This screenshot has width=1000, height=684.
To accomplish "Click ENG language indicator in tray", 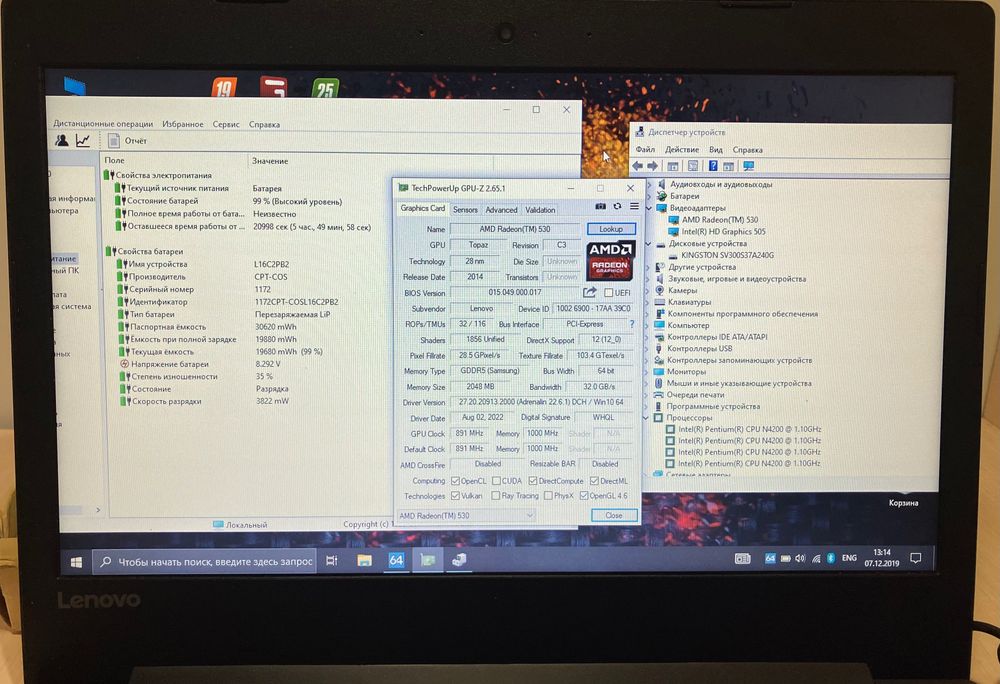I will pyautogui.click(x=849, y=558).
